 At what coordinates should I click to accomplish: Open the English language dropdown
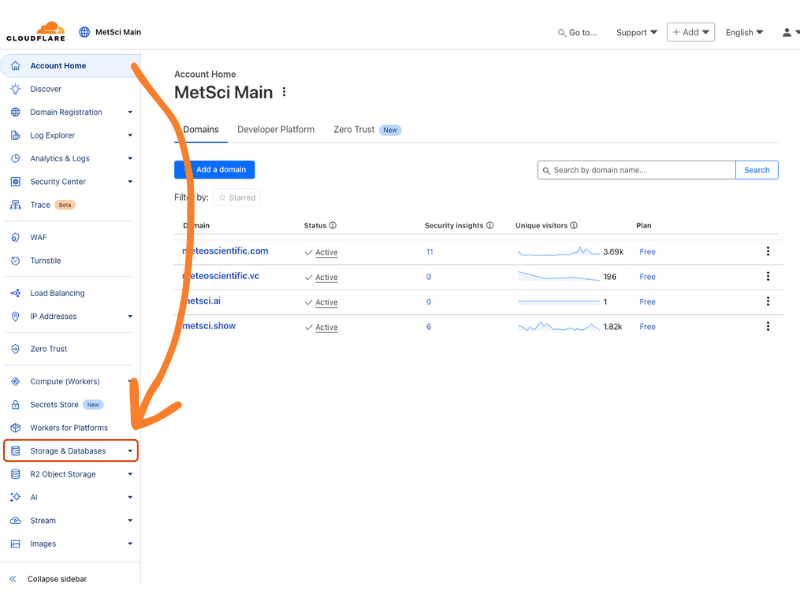point(744,32)
